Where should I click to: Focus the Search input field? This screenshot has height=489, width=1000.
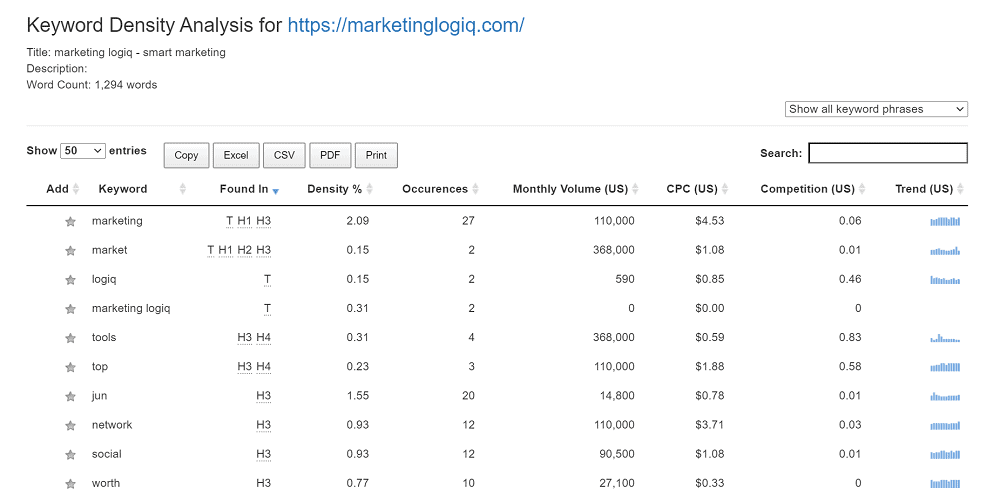pos(888,153)
